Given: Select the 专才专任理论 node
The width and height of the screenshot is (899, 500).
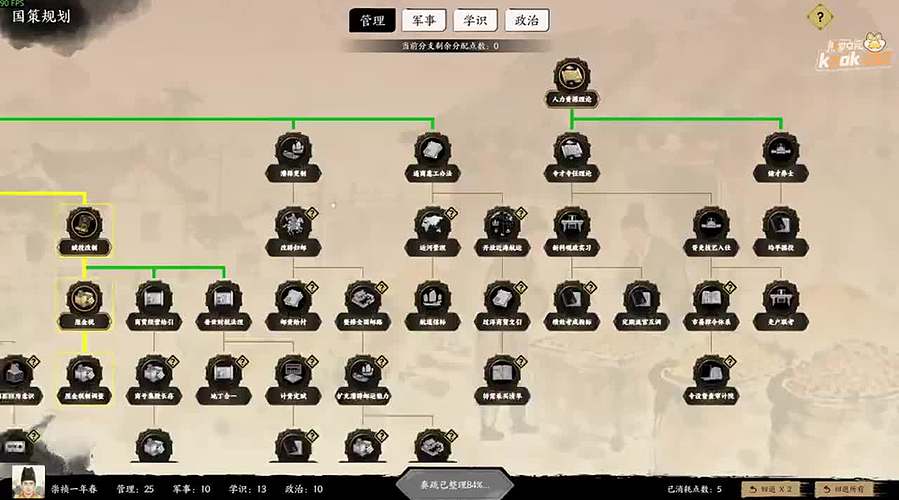Looking at the screenshot, I should (x=572, y=157).
